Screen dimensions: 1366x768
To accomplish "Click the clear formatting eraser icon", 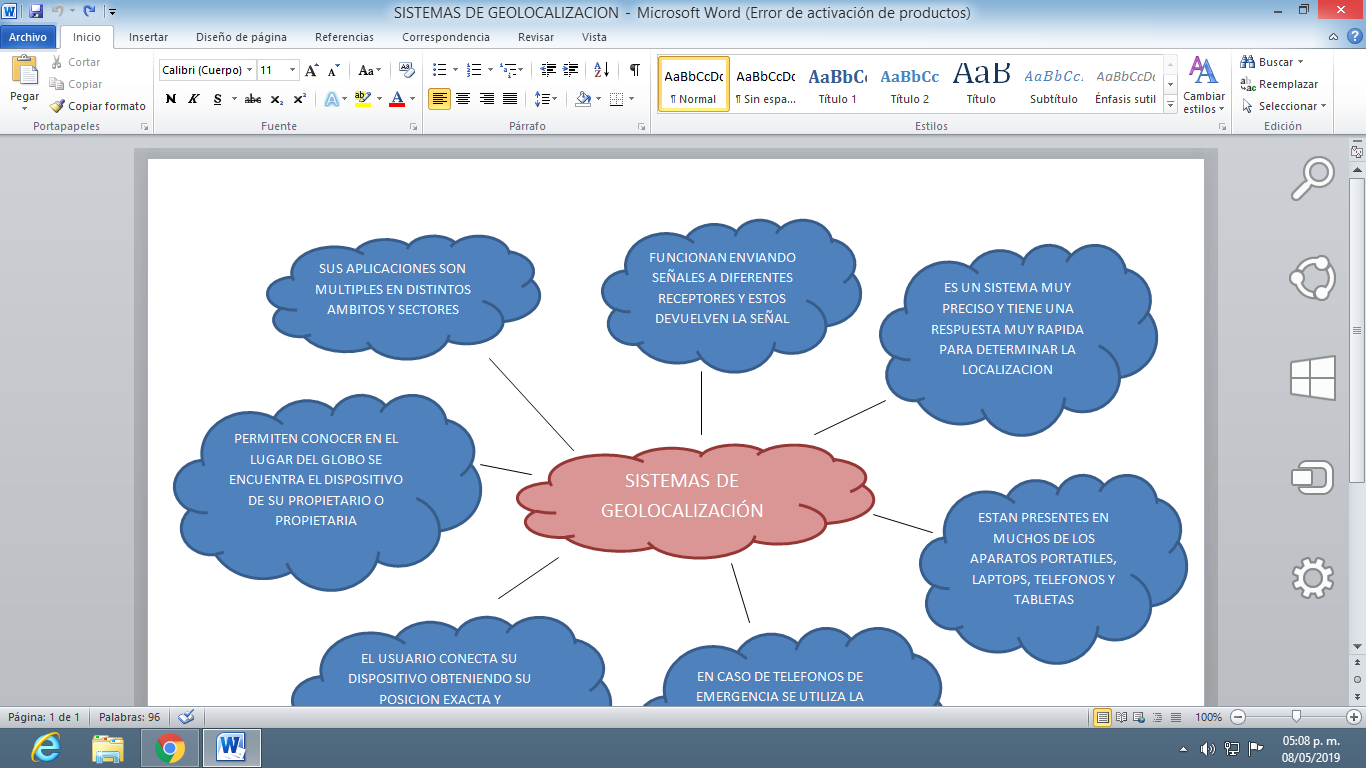I will click(406, 70).
